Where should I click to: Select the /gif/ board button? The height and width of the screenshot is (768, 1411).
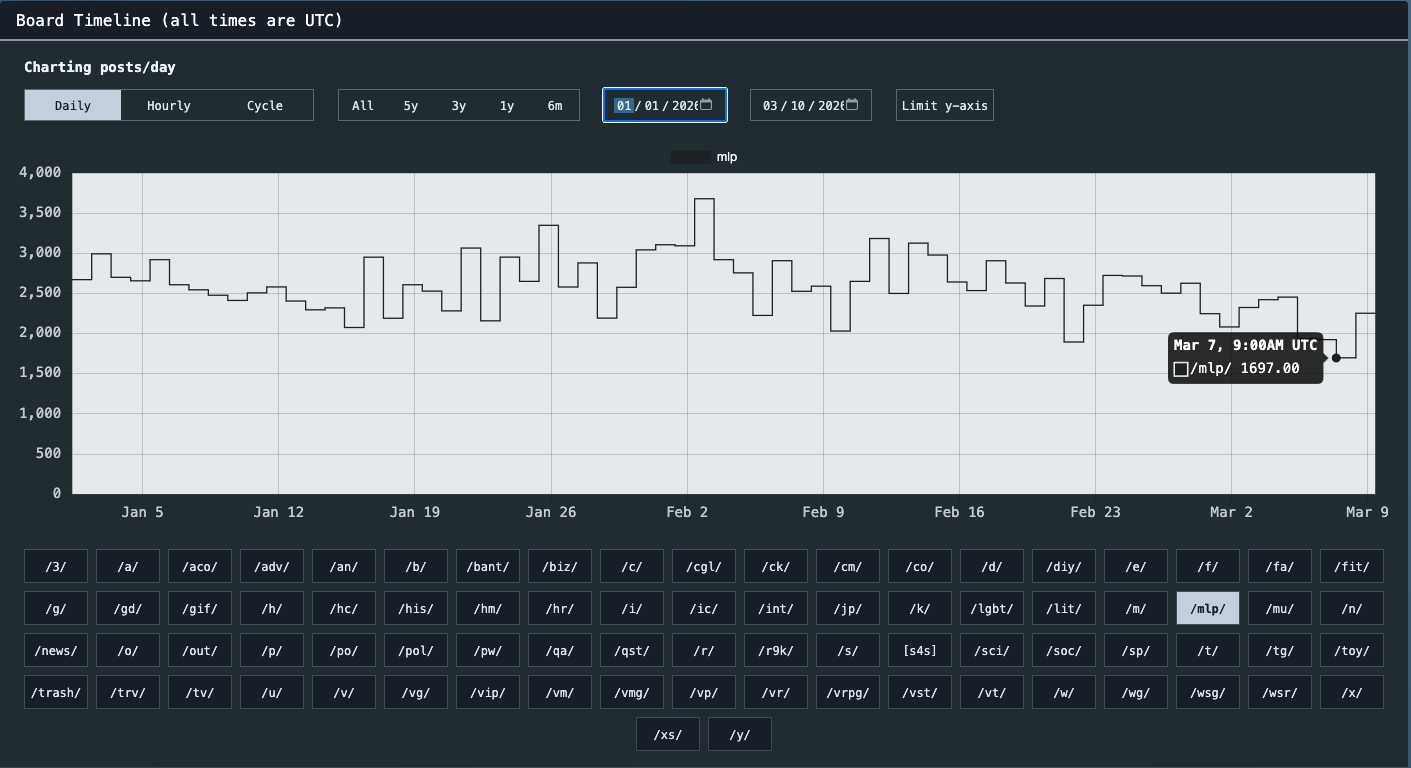[x=200, y=608]
